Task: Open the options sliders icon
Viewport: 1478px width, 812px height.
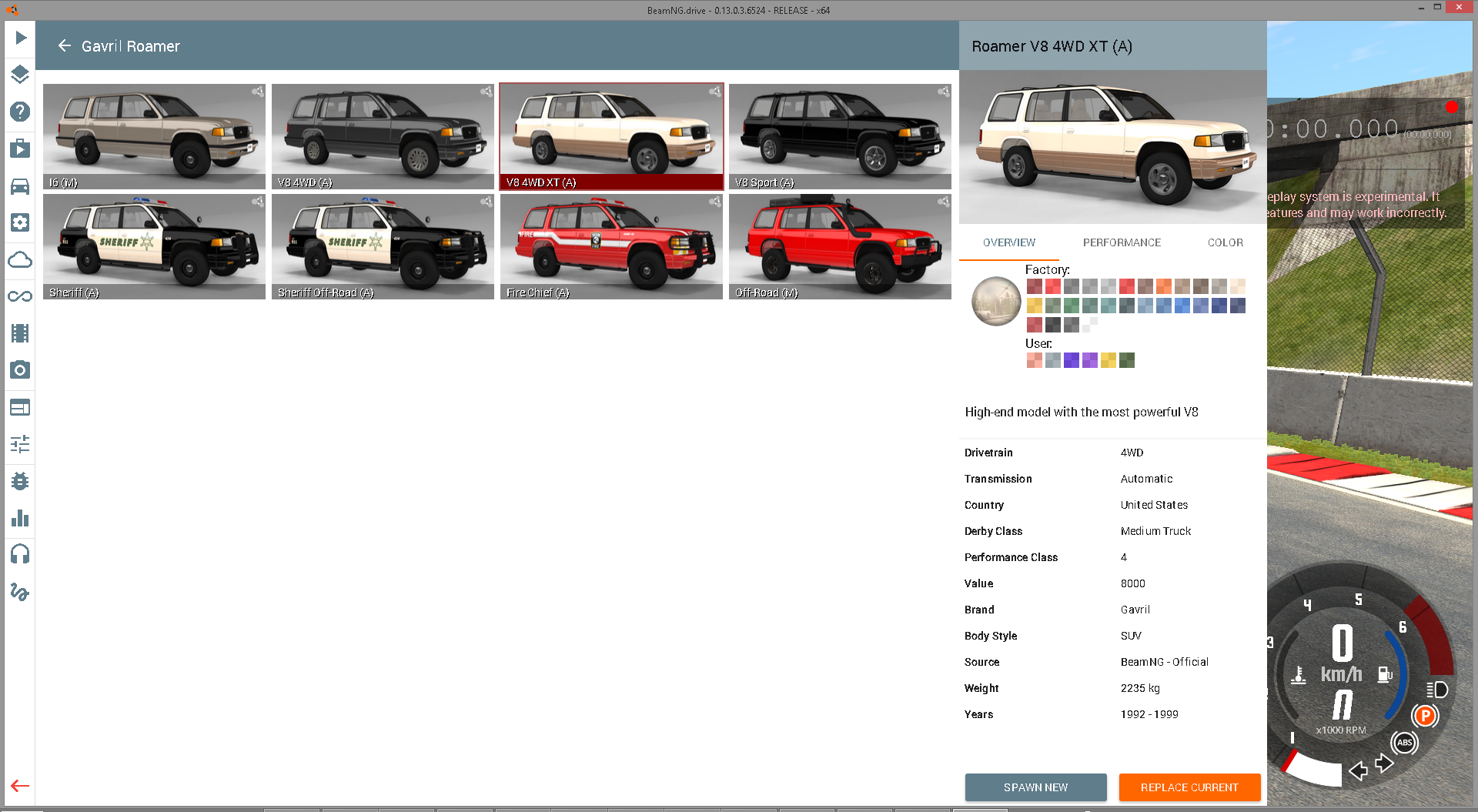Action: point(20,444)
